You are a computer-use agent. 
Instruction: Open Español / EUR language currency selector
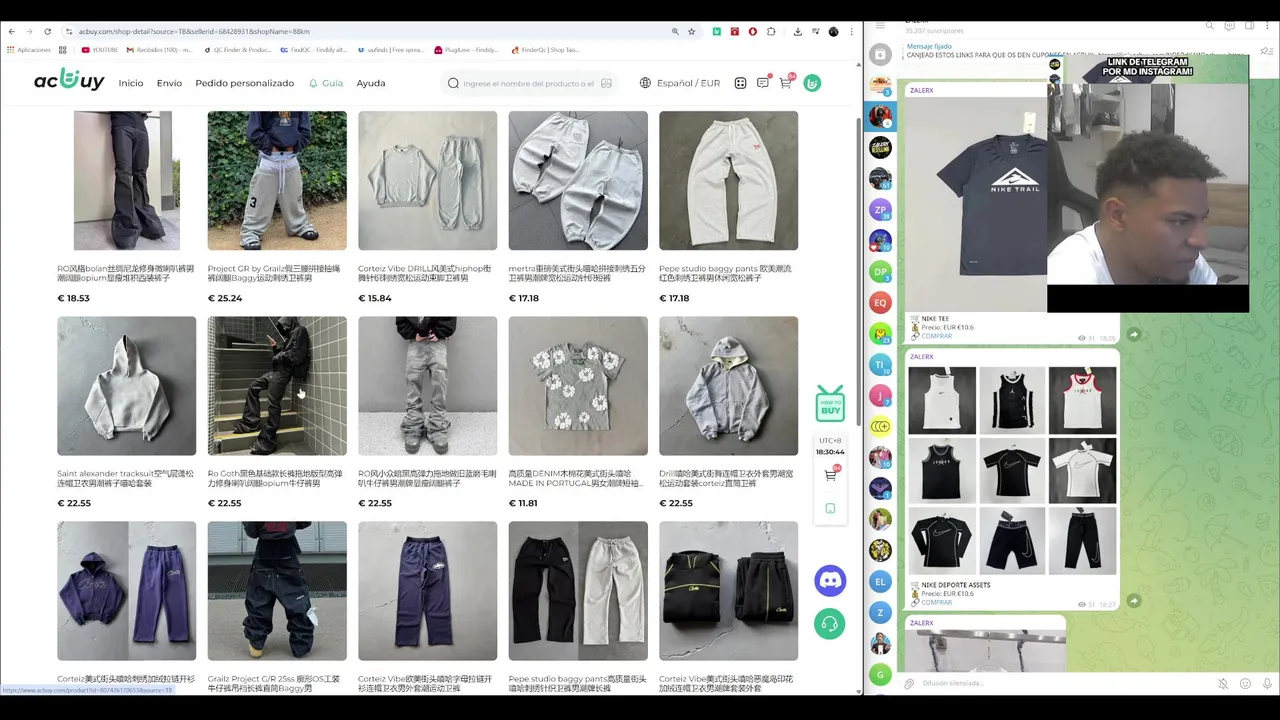[680, 83]
